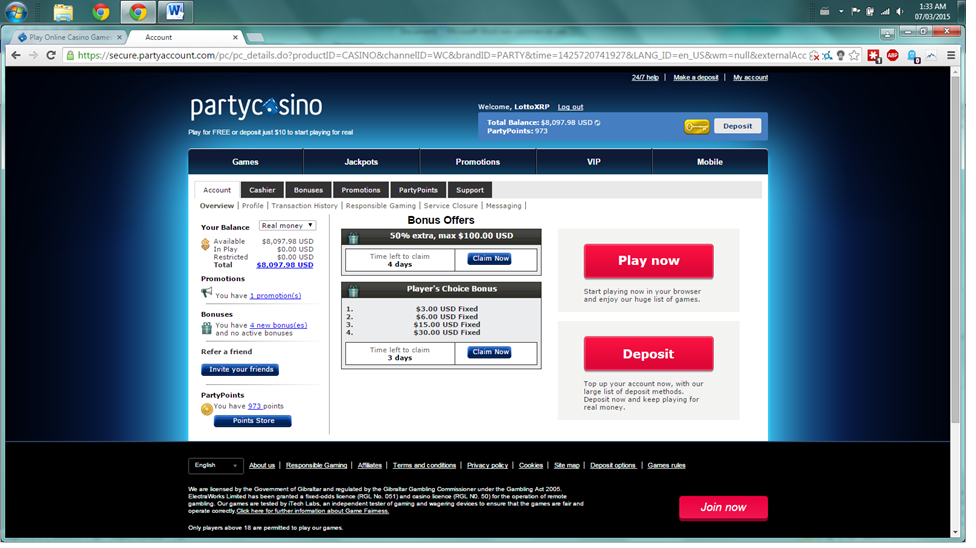Switch to the Play Online Casino Games browser tab
Viewport: 976px width, 548px height.
[70, 37]
